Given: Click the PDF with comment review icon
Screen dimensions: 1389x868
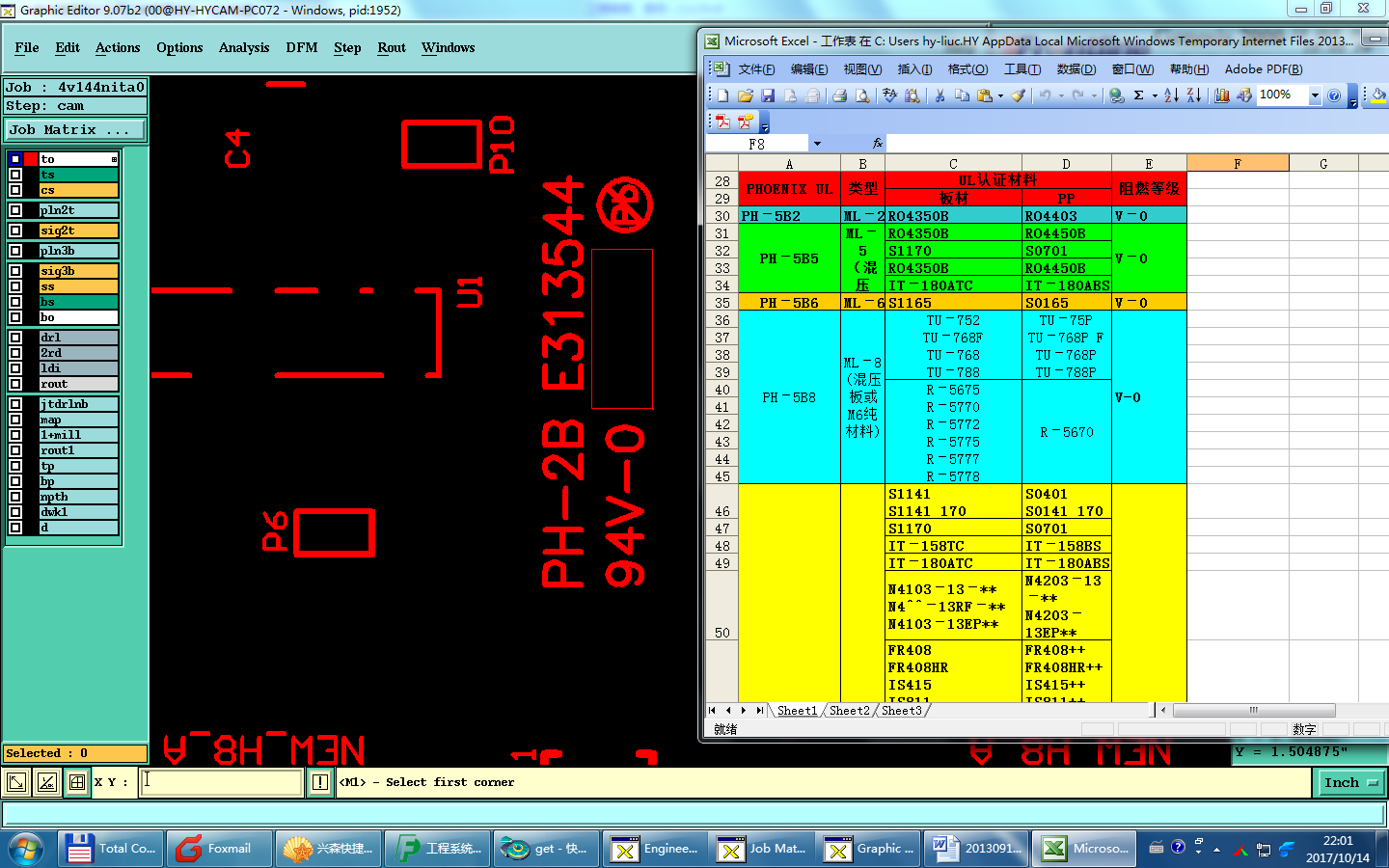Looking at the screenshot, I should coord(746,122).
